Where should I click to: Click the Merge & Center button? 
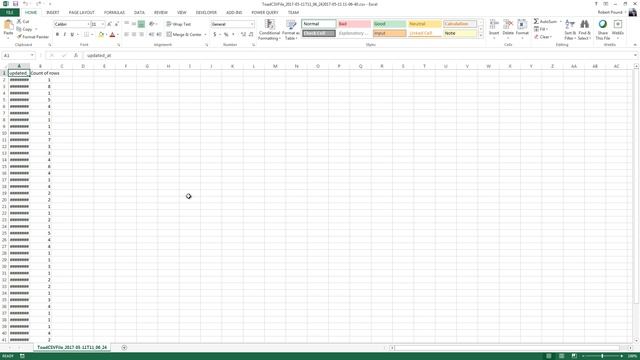point(184,35)
